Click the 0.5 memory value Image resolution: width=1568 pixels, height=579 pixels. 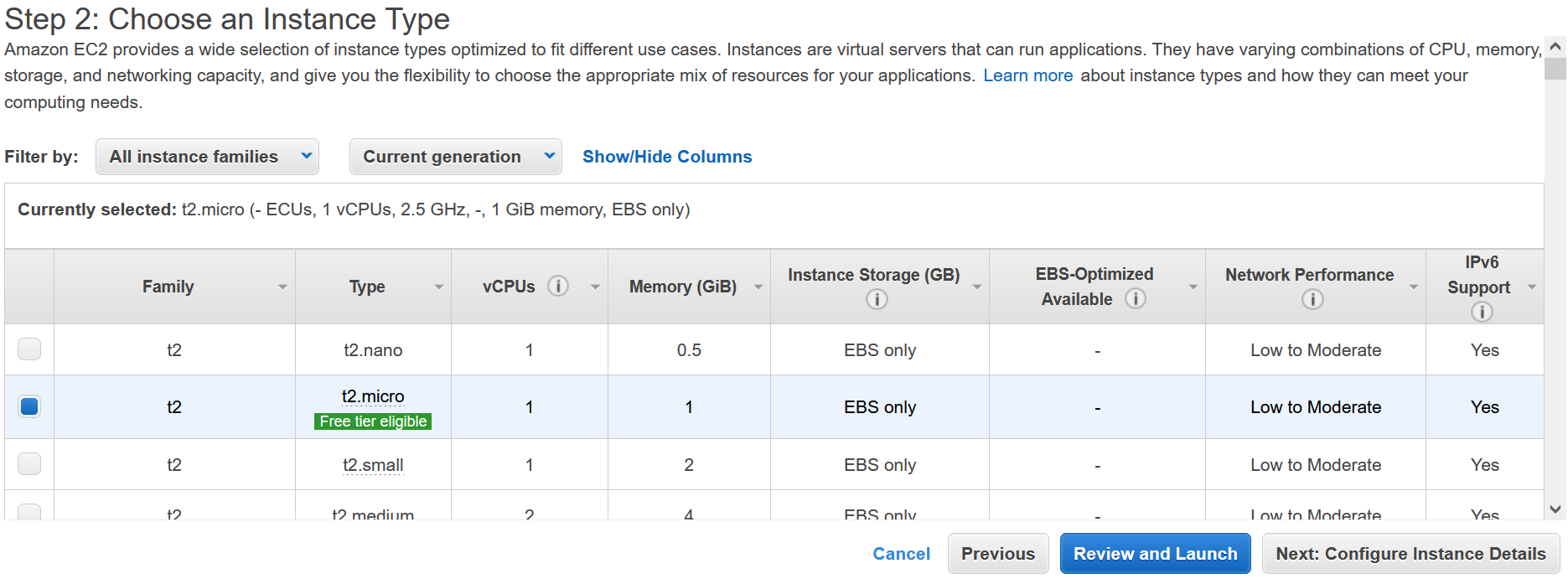pyautogui.click(x=689, y=350)
